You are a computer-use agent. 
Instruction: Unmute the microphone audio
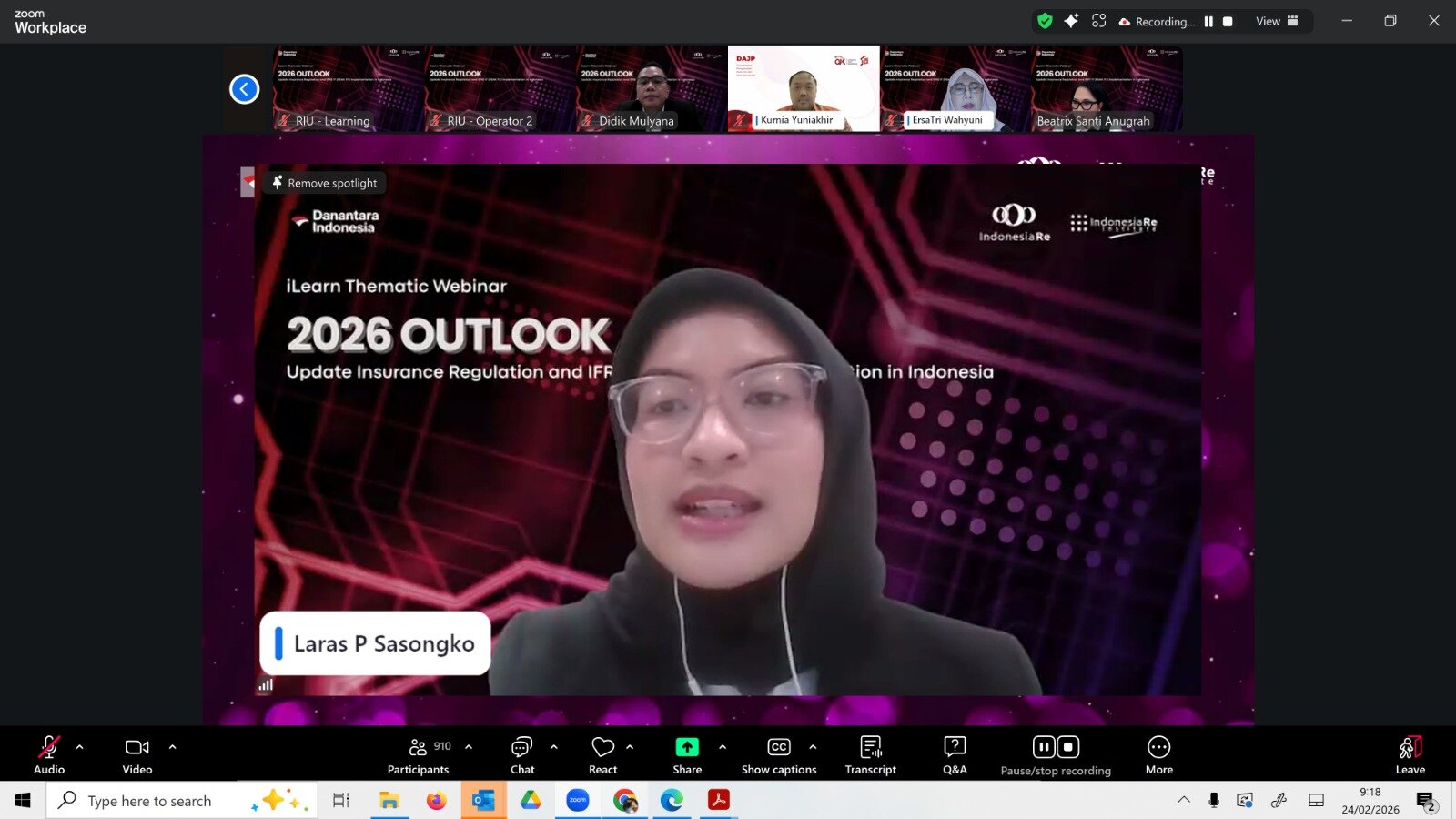point(49,754)
